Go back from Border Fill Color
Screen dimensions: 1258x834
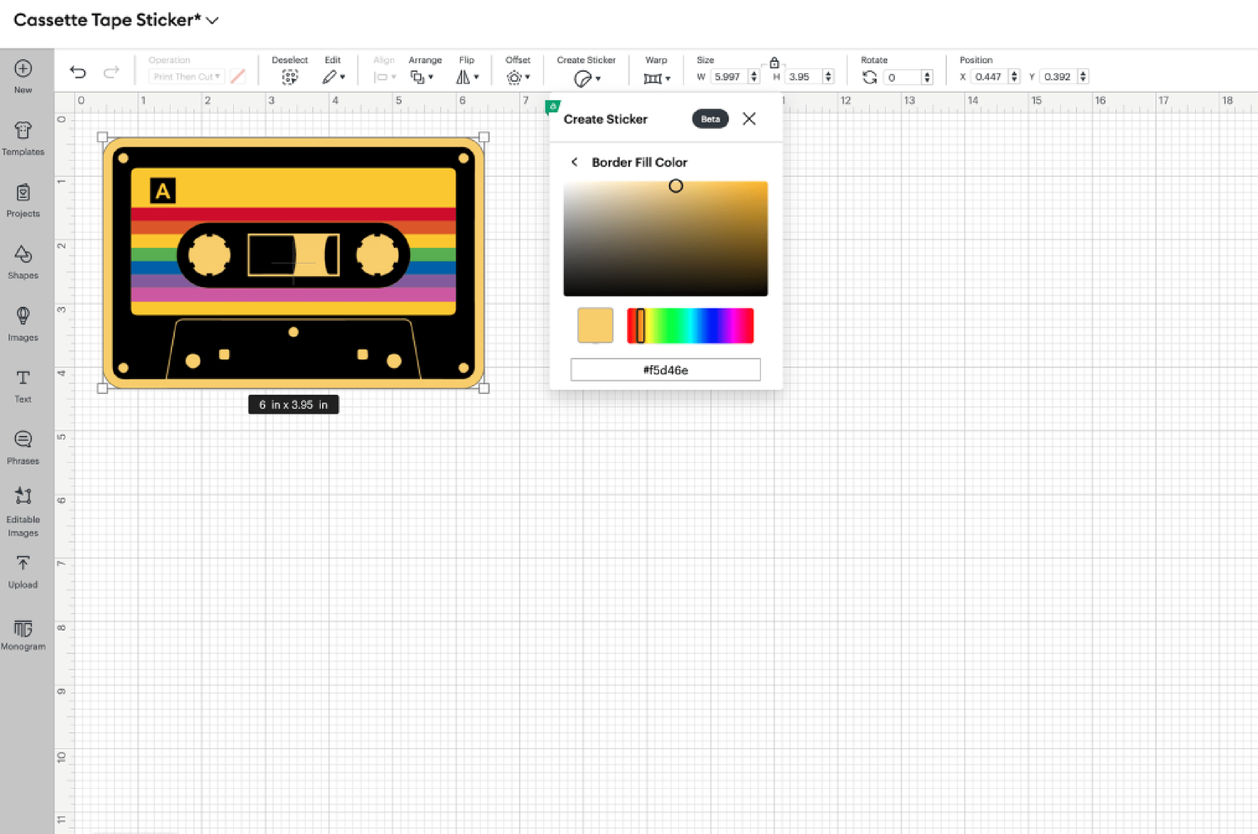point(574,162)
